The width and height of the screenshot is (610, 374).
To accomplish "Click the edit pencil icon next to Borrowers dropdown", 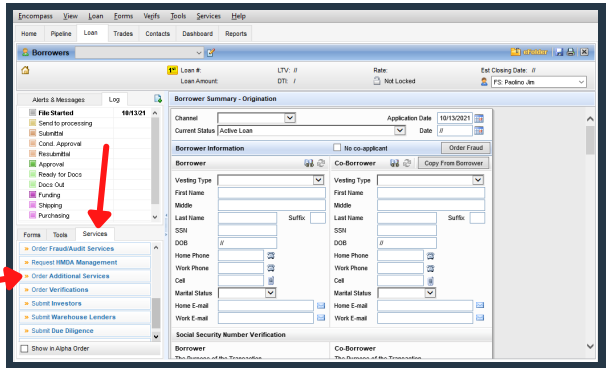I will pyautogui.click(x=211, y=53).
